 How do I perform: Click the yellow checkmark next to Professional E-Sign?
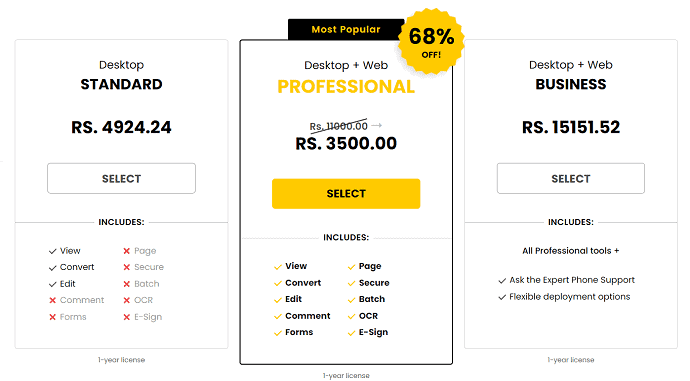351,333
